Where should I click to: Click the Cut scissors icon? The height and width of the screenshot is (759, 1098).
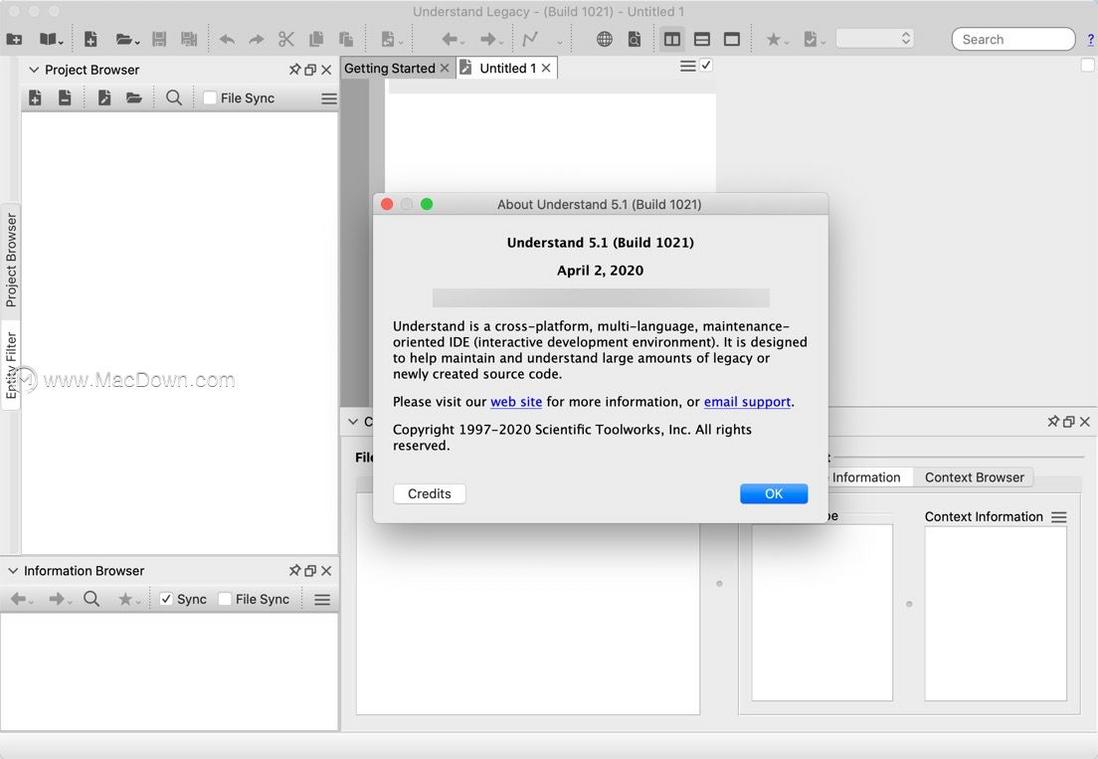[286, 39]
